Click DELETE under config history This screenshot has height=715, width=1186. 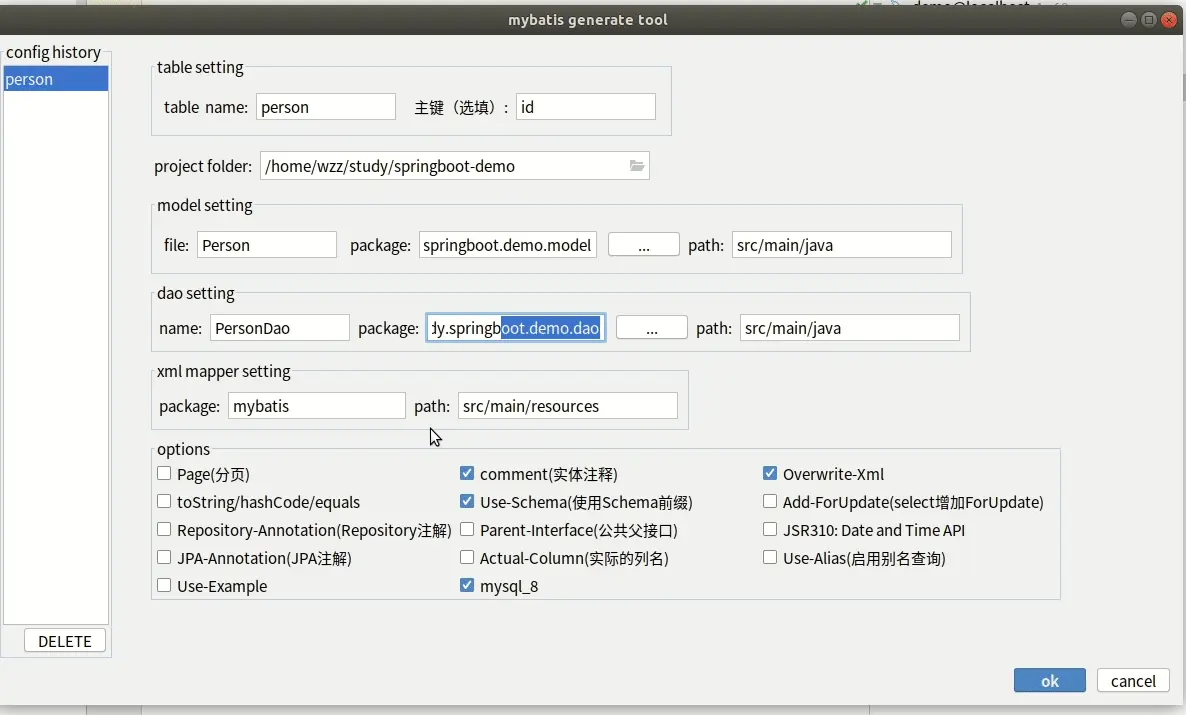[x=64, y=641]
